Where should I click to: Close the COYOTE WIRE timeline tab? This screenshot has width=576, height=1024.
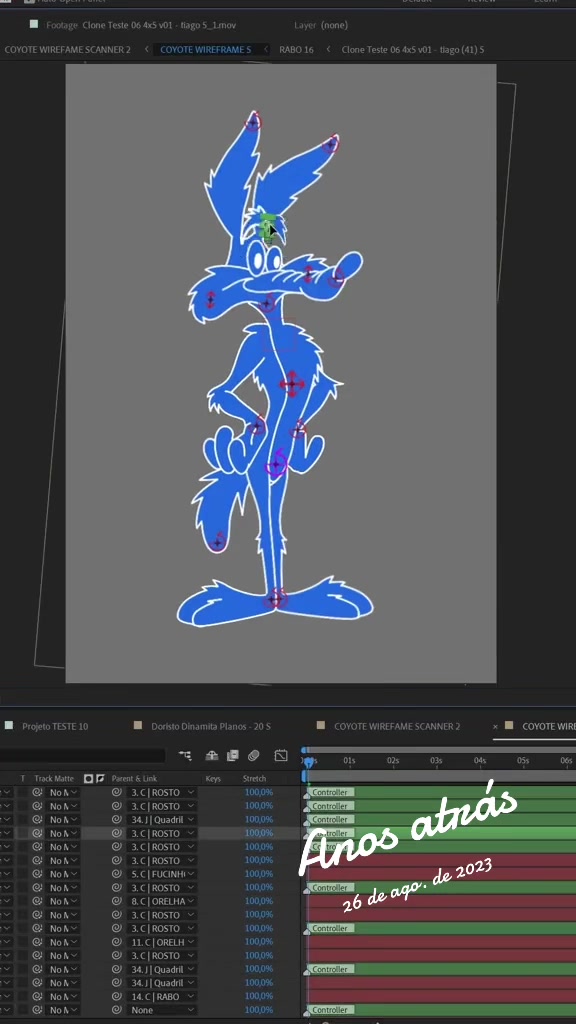(x=495, y=726)
